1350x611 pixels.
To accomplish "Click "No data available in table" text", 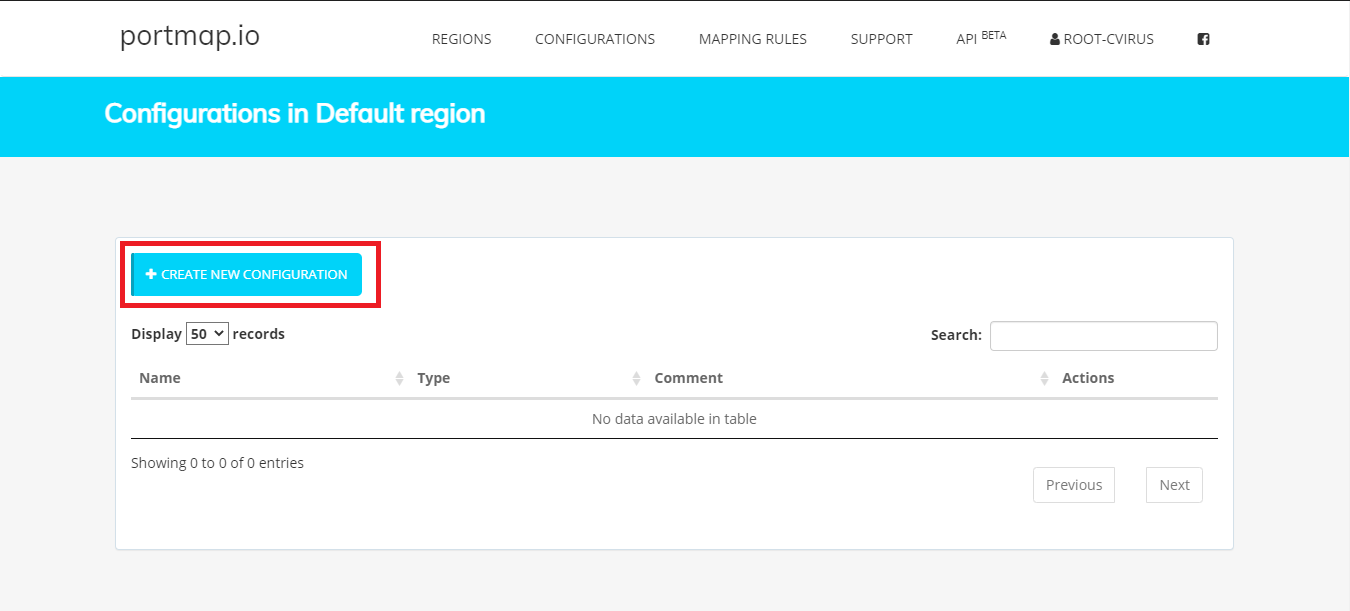I will 674,419.
